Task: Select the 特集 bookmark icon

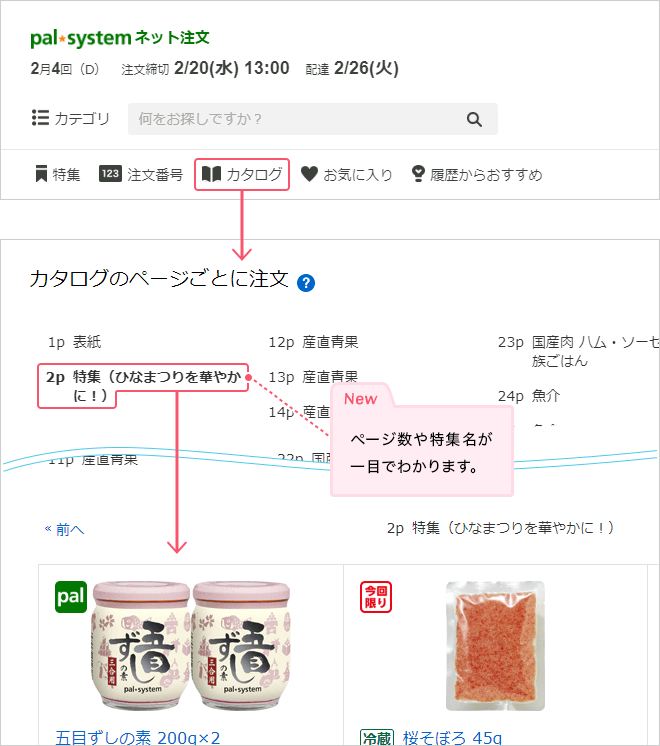Action: pos(41,174)
